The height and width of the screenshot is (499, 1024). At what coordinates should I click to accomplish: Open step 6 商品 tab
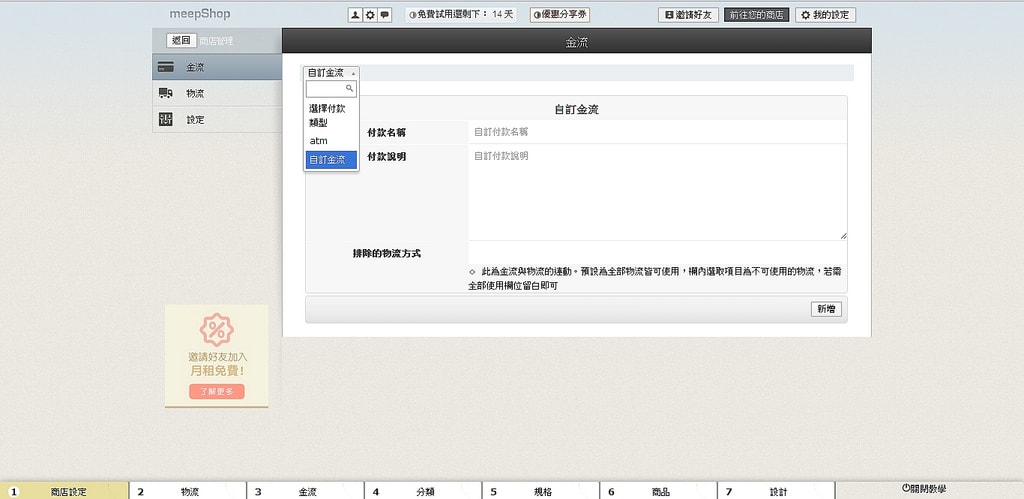pos(658,491)
